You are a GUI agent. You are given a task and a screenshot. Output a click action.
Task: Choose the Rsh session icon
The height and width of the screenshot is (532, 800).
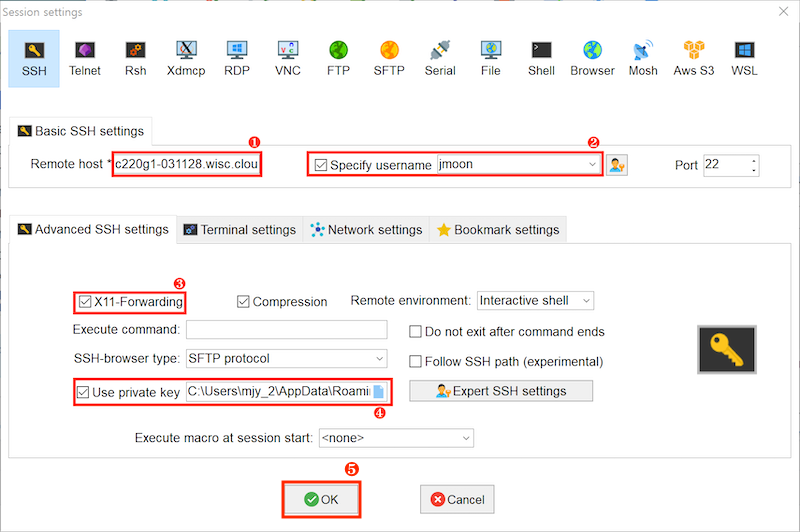pos(135,59)
